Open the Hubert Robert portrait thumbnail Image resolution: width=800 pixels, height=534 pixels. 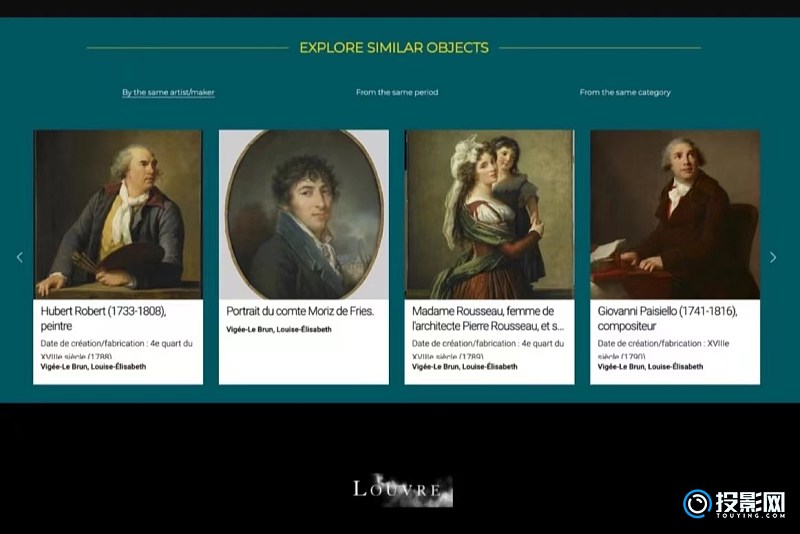tap(118, 214)
